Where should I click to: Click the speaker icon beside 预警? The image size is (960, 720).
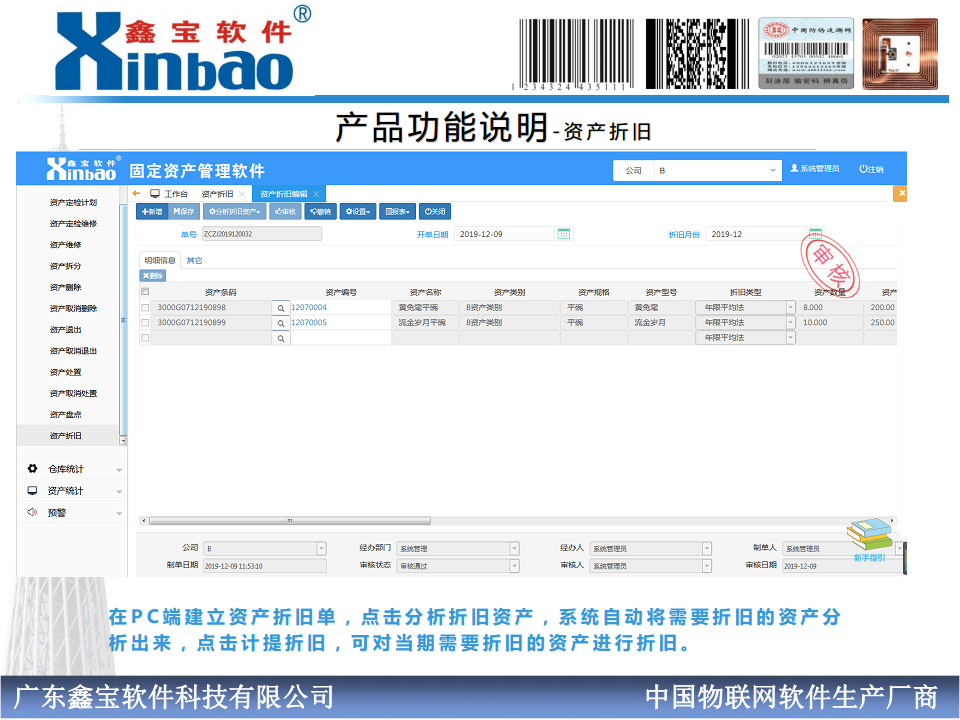tap(32, 512)
